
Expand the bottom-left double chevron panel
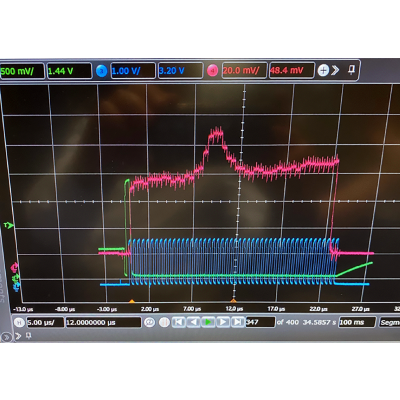tap(6, 337)
